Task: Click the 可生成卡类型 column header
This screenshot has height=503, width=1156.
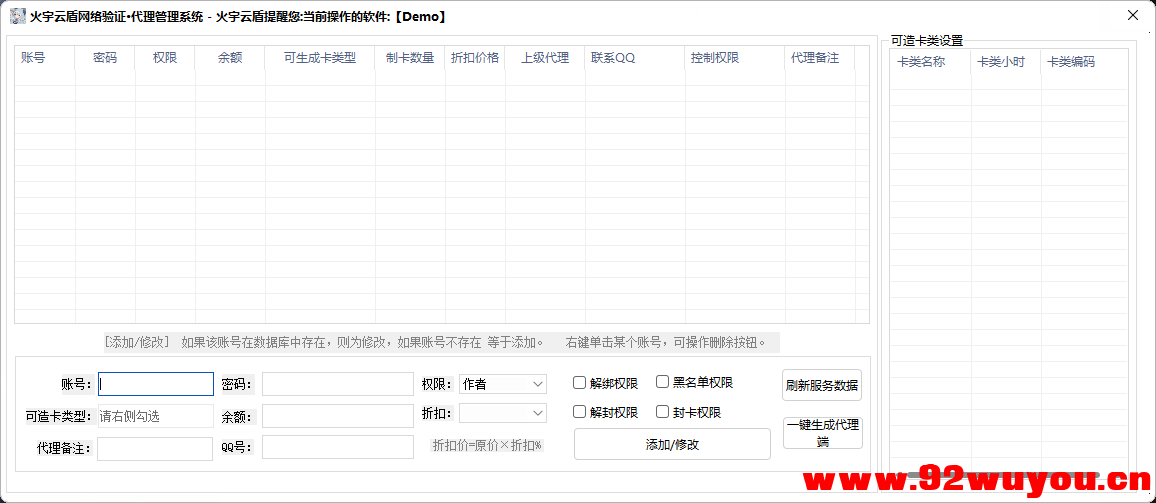Action: [x=319, y=58]
